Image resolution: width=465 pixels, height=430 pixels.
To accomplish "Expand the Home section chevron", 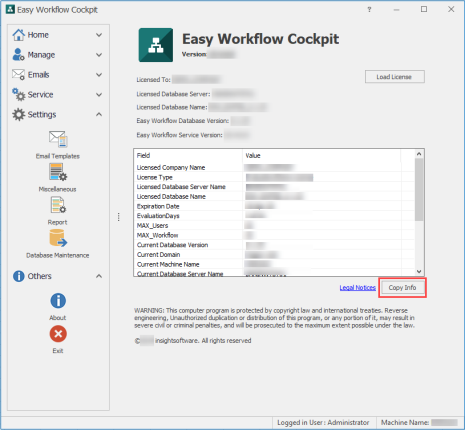I will pos(99,35).
